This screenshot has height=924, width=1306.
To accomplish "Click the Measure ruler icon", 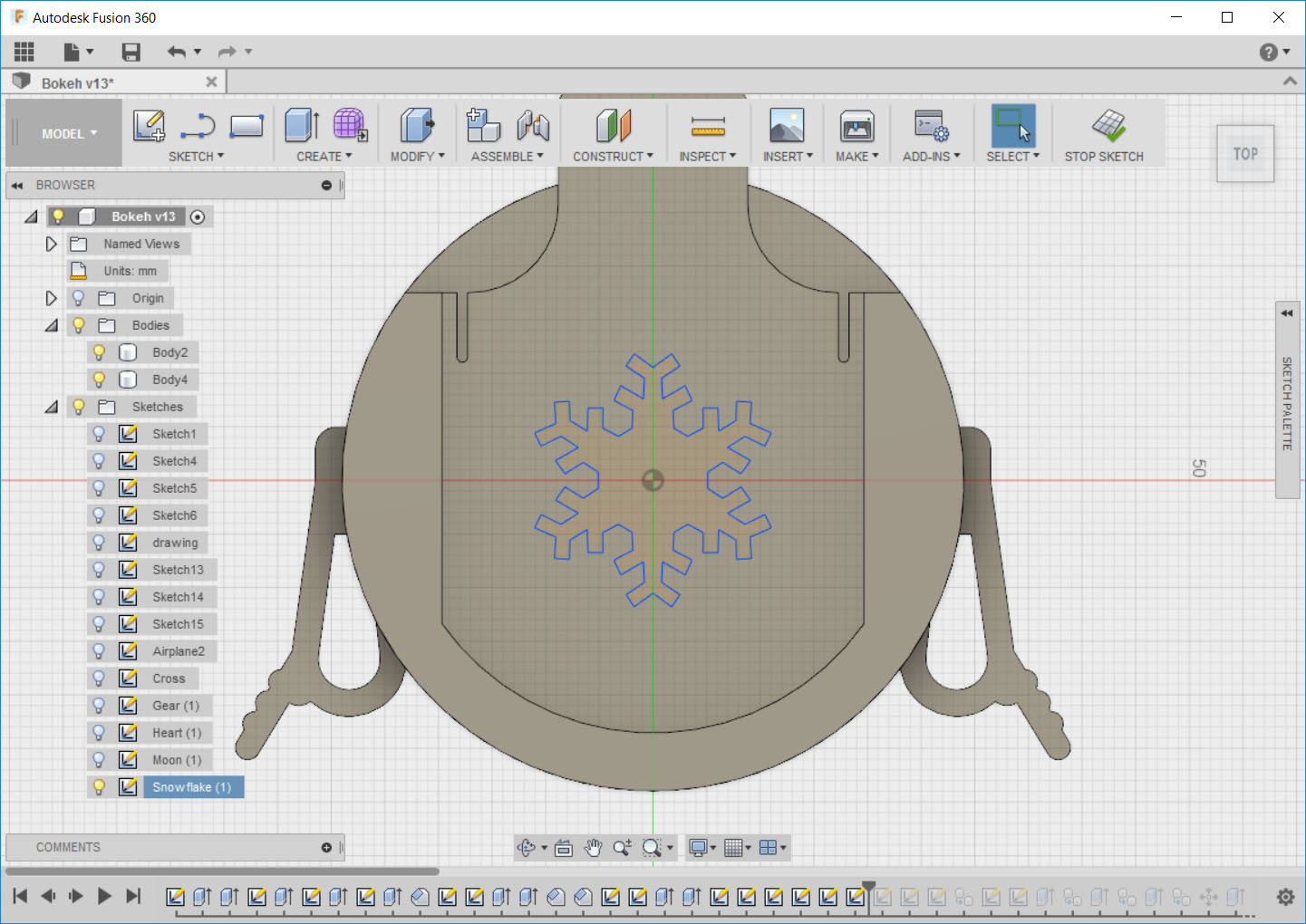I will click(x=708, y=126).
